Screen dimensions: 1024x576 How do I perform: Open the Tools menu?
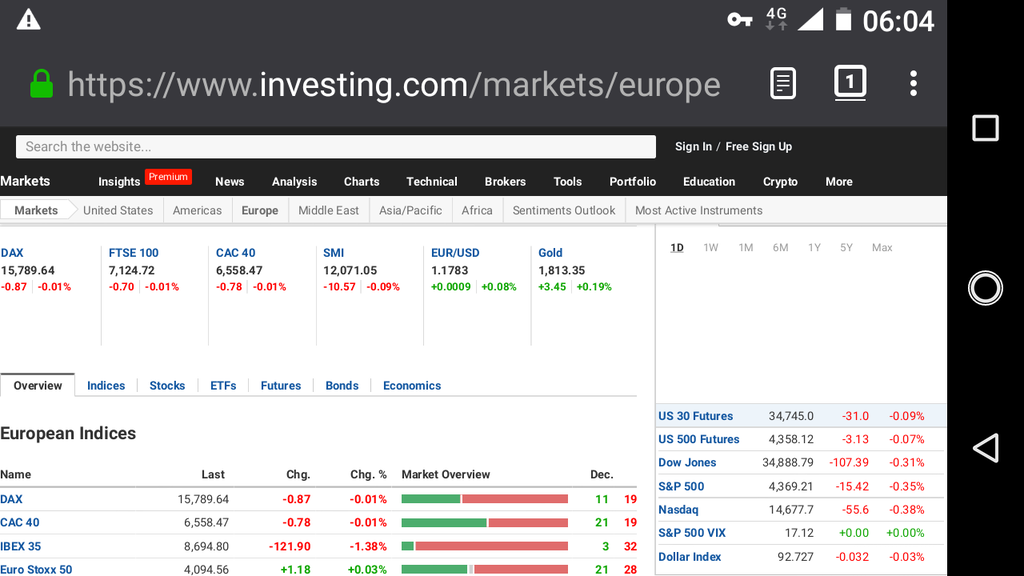click(567, 182)
